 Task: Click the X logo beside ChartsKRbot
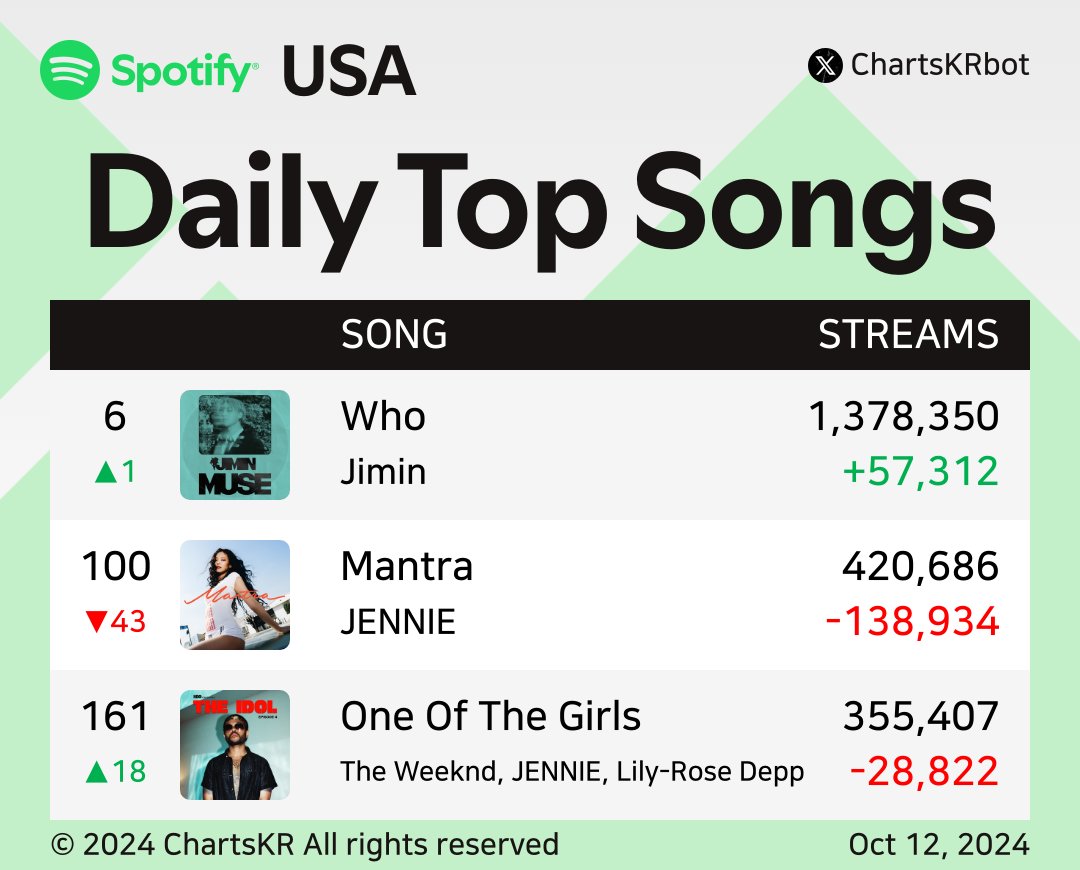coord(825,66)
